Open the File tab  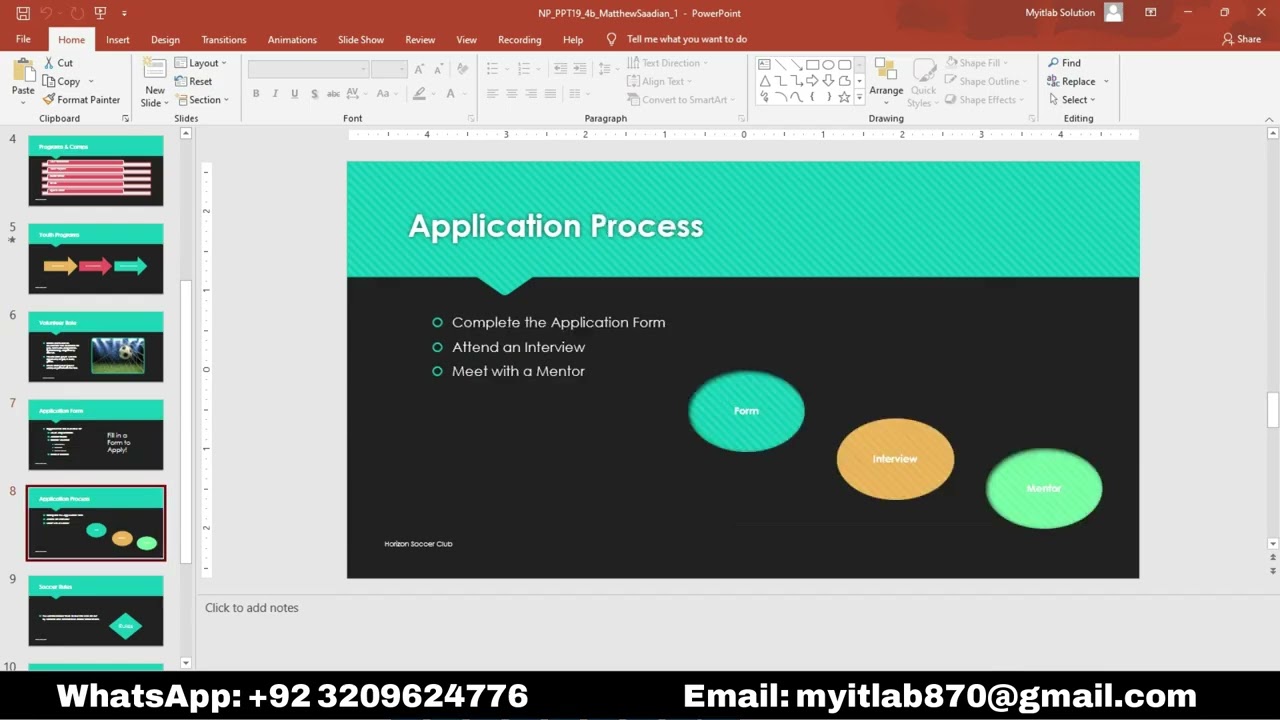(23, 39)
